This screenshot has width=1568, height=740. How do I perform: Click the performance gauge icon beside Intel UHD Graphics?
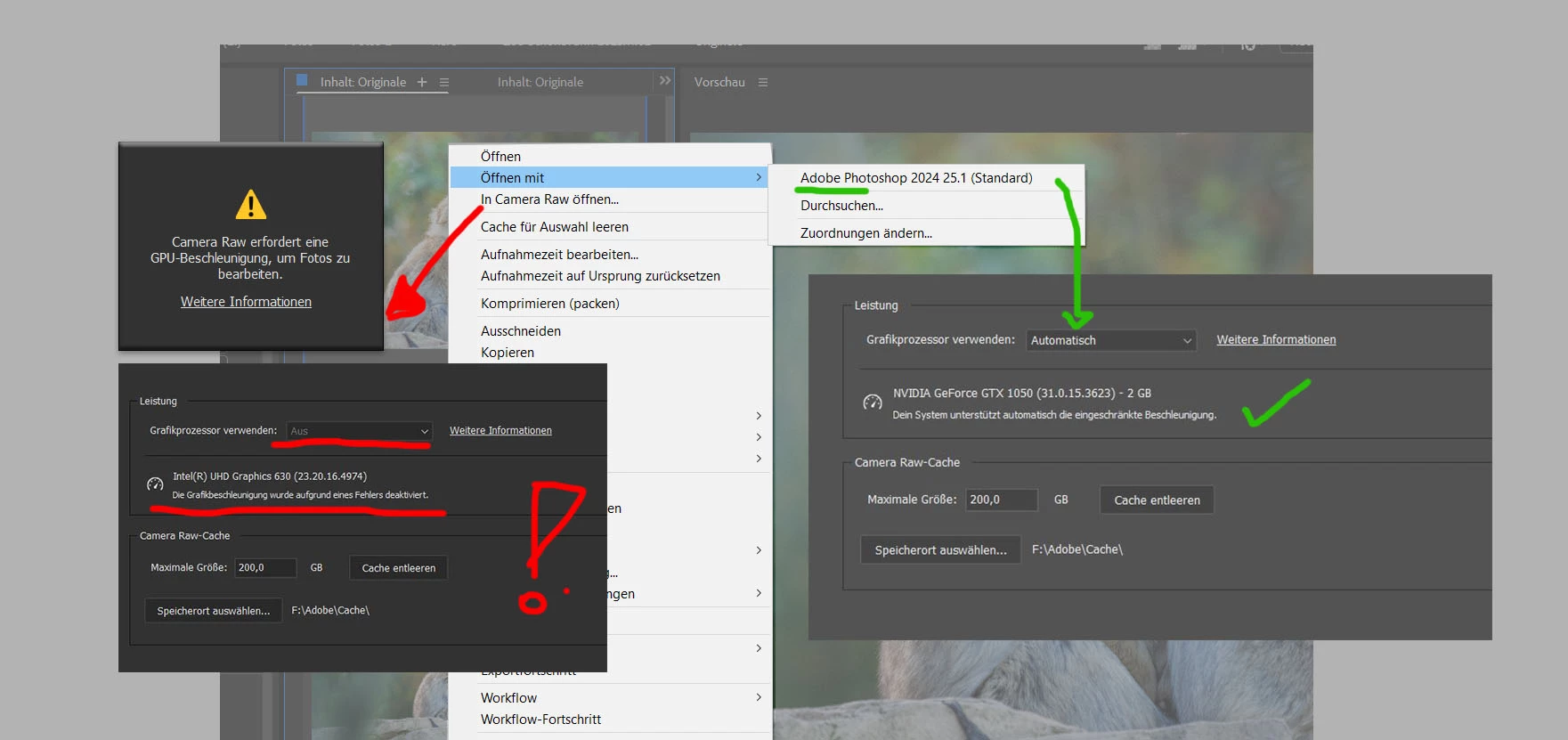(x=155, y=484)
